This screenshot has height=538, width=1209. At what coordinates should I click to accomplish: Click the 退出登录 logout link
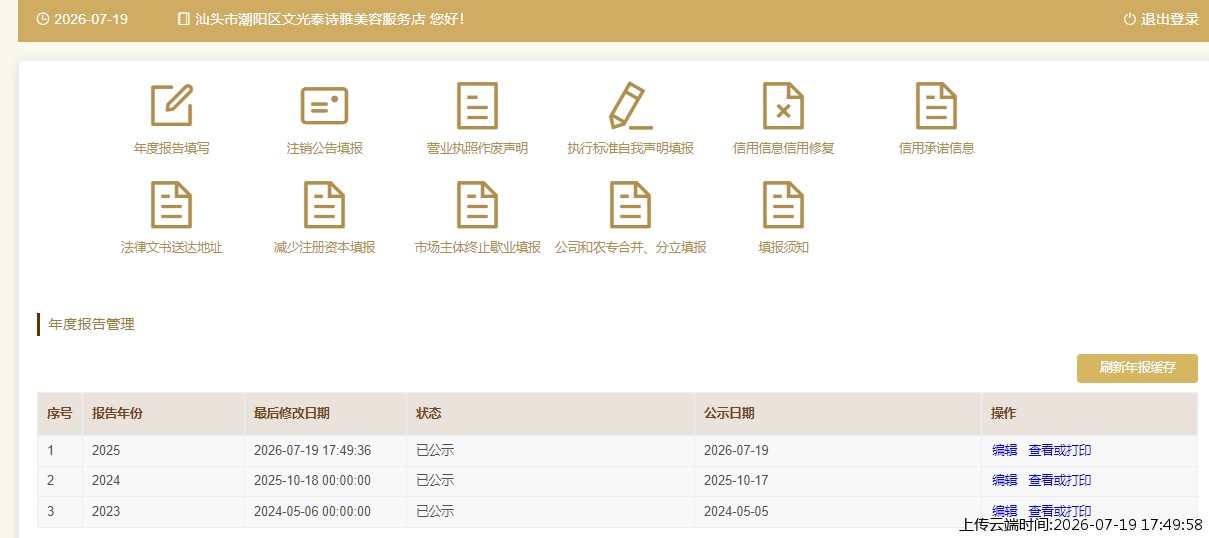coord(1170,19)
